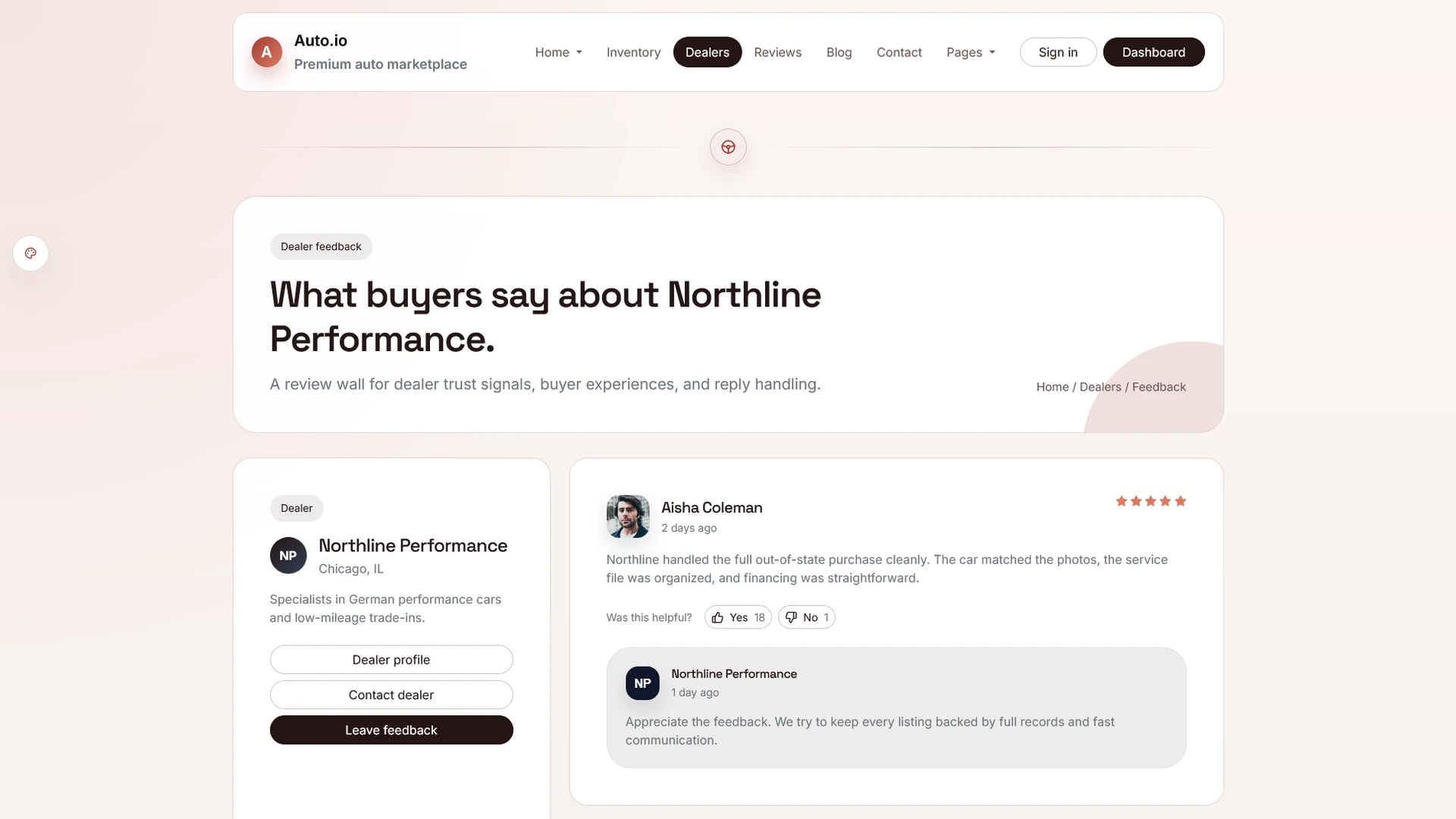Click the 'Chicago, IL' location text
1456x819 pixels.
(351, 569)
